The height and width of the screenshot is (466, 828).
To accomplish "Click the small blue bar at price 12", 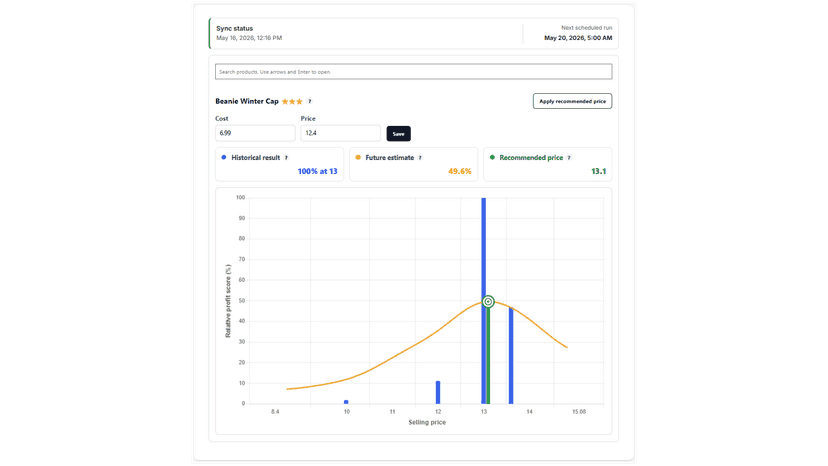I will click(438, 392).
